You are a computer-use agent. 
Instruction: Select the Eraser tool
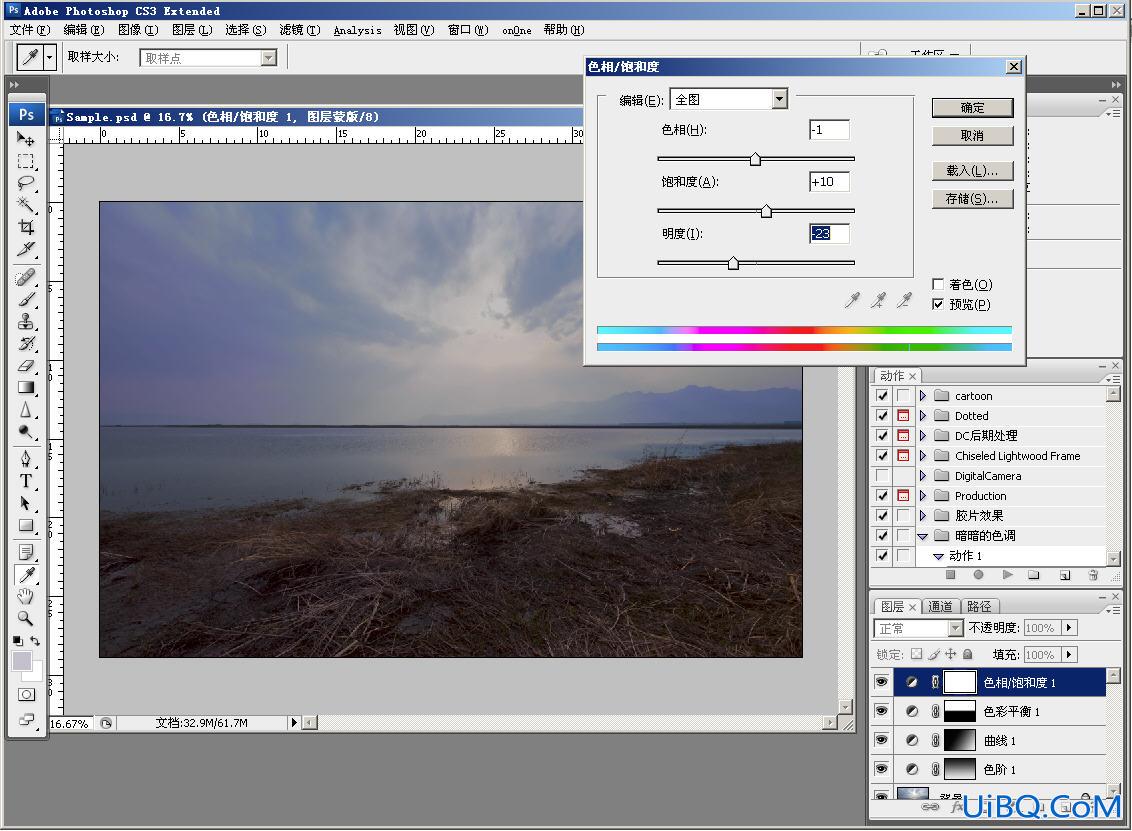pyautogui.click(x=26, y=365)
